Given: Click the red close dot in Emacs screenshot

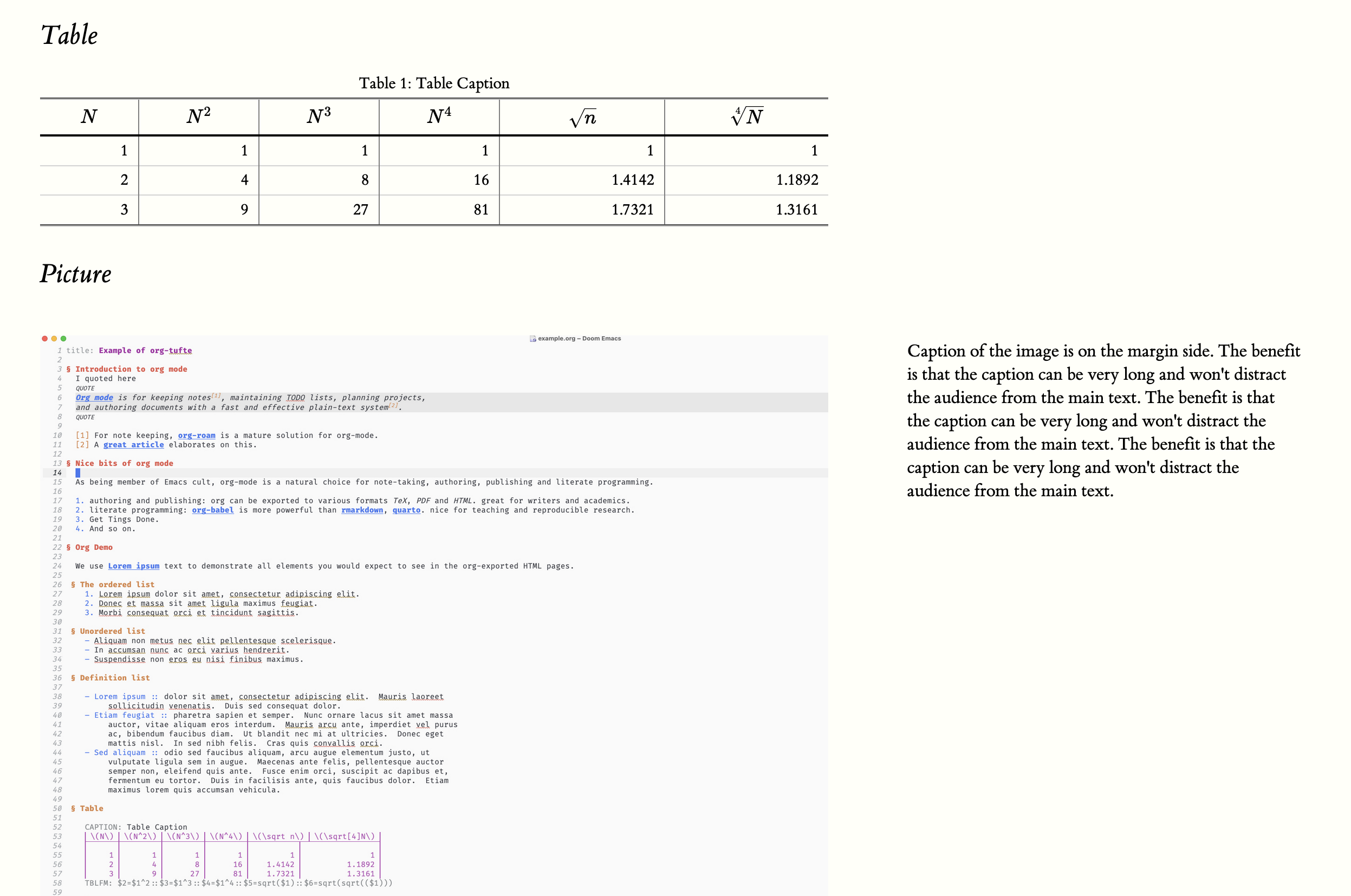Looking at the screenshot, I should (44, 339).
